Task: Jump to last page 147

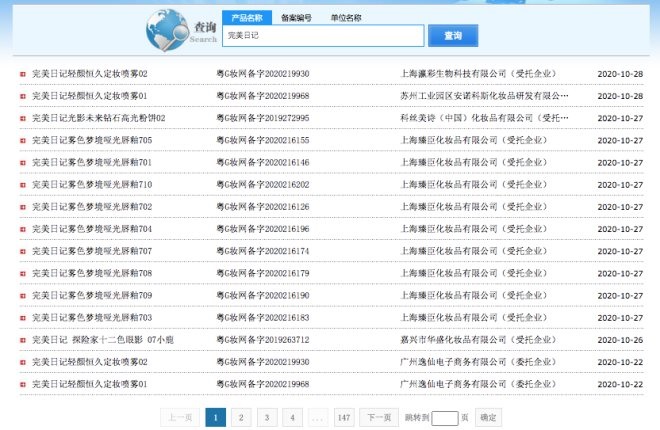Action: 344,417
